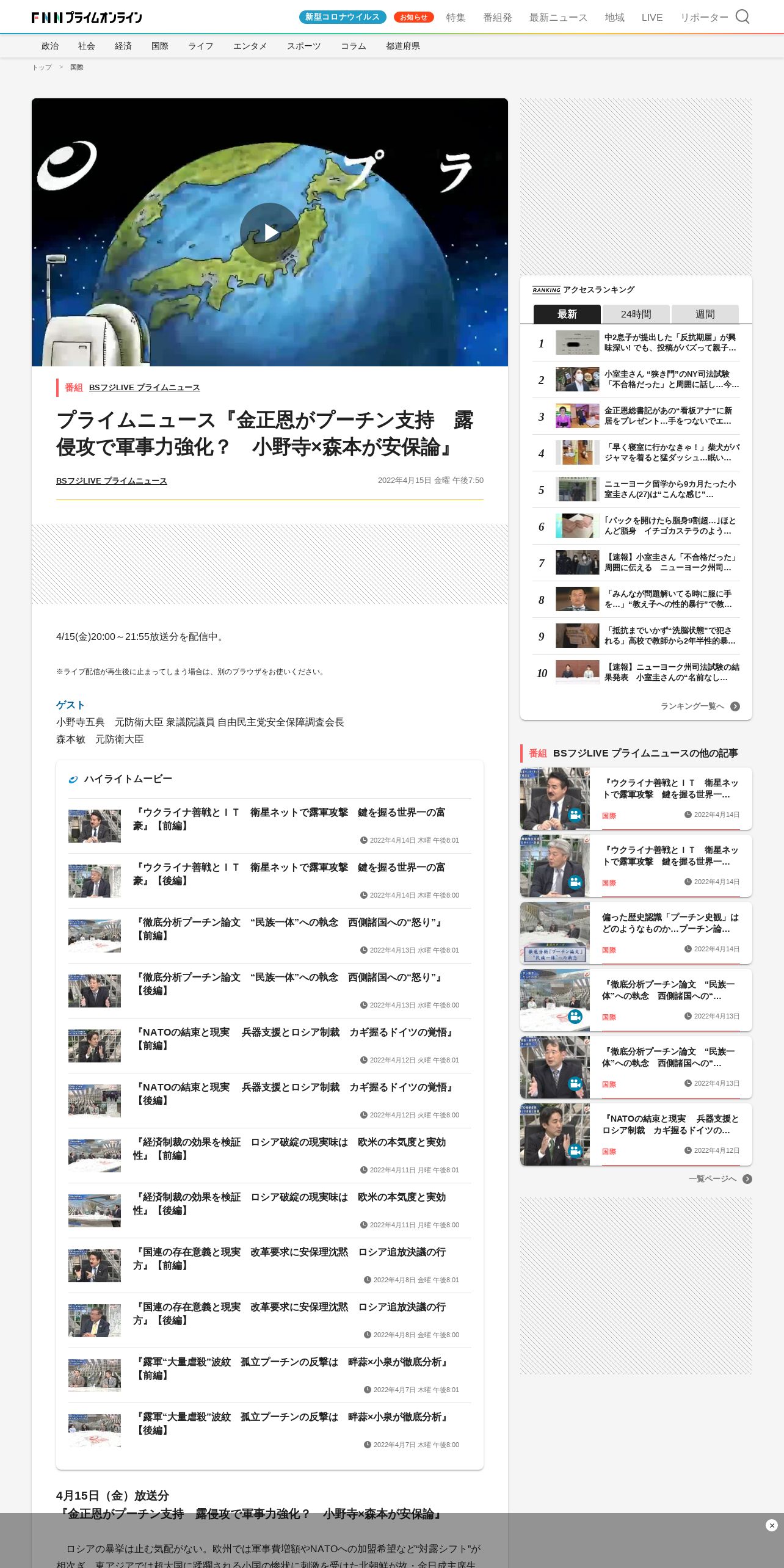Open the エンタメ category

[x=250, y=46]
